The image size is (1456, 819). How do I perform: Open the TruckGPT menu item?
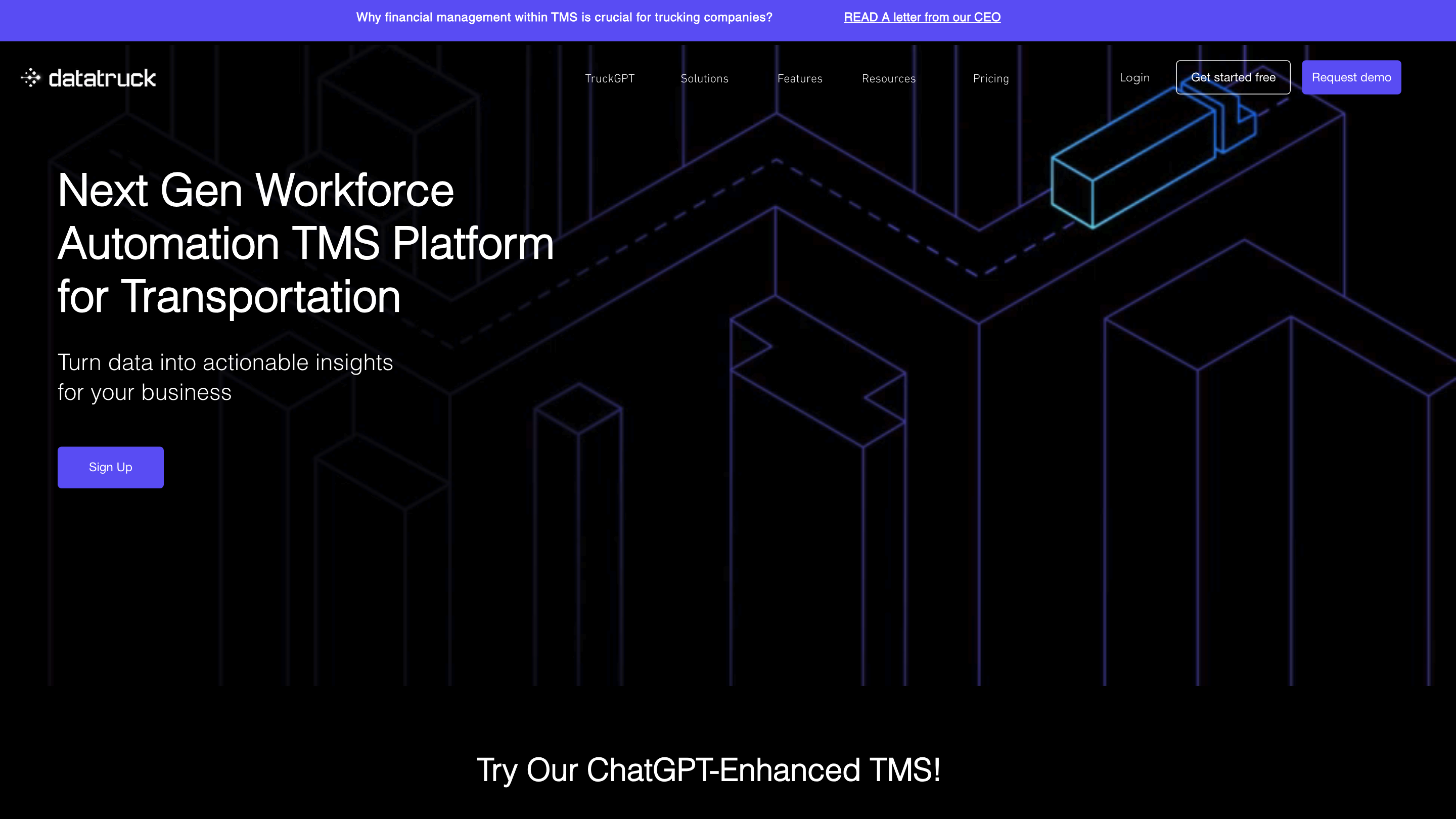(x=609, y=78)
